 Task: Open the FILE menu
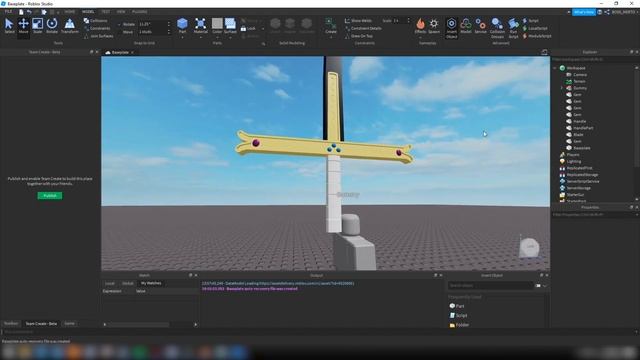pos(8,12)
